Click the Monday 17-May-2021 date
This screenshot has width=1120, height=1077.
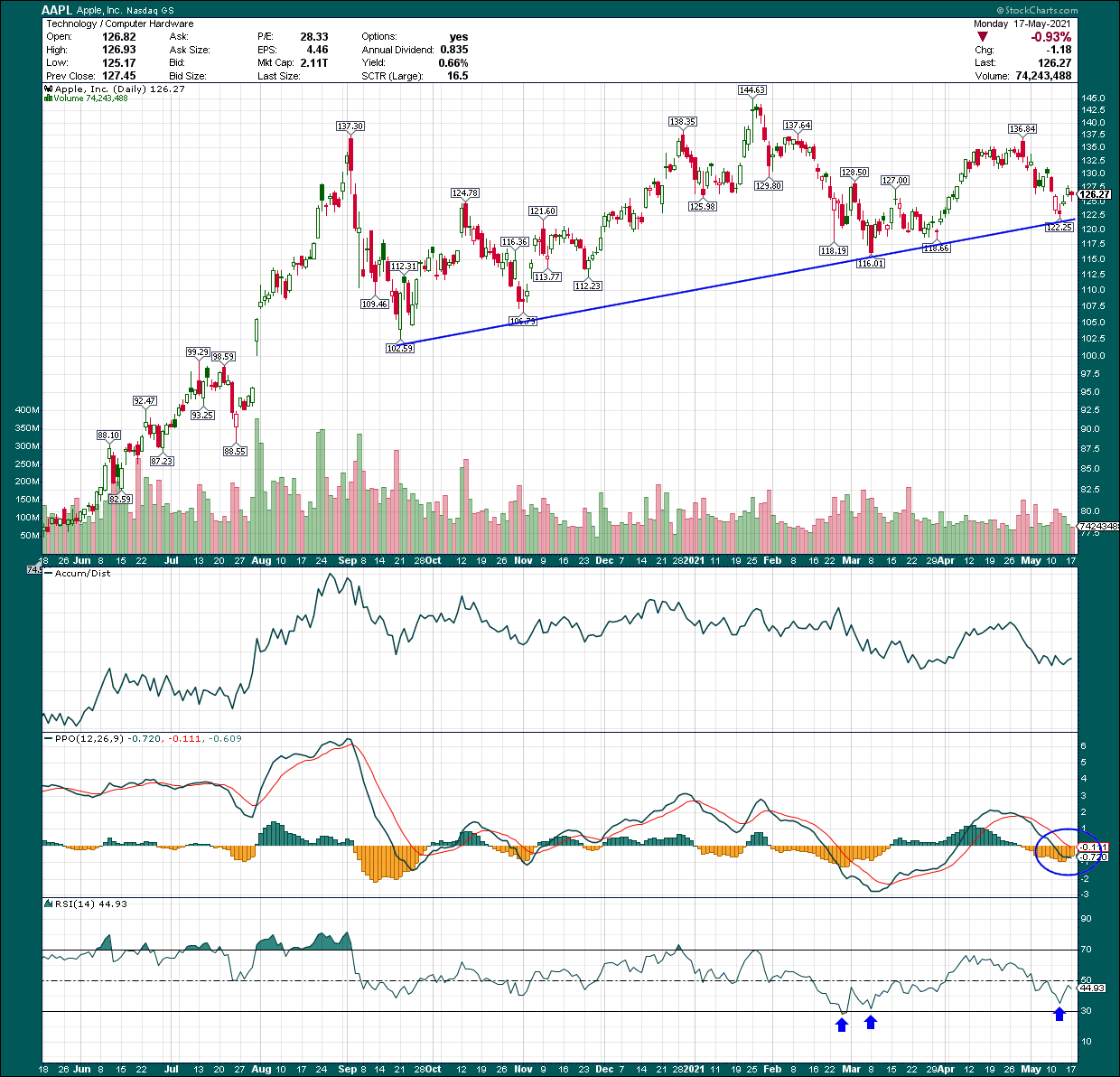(x=1022, y=23)
